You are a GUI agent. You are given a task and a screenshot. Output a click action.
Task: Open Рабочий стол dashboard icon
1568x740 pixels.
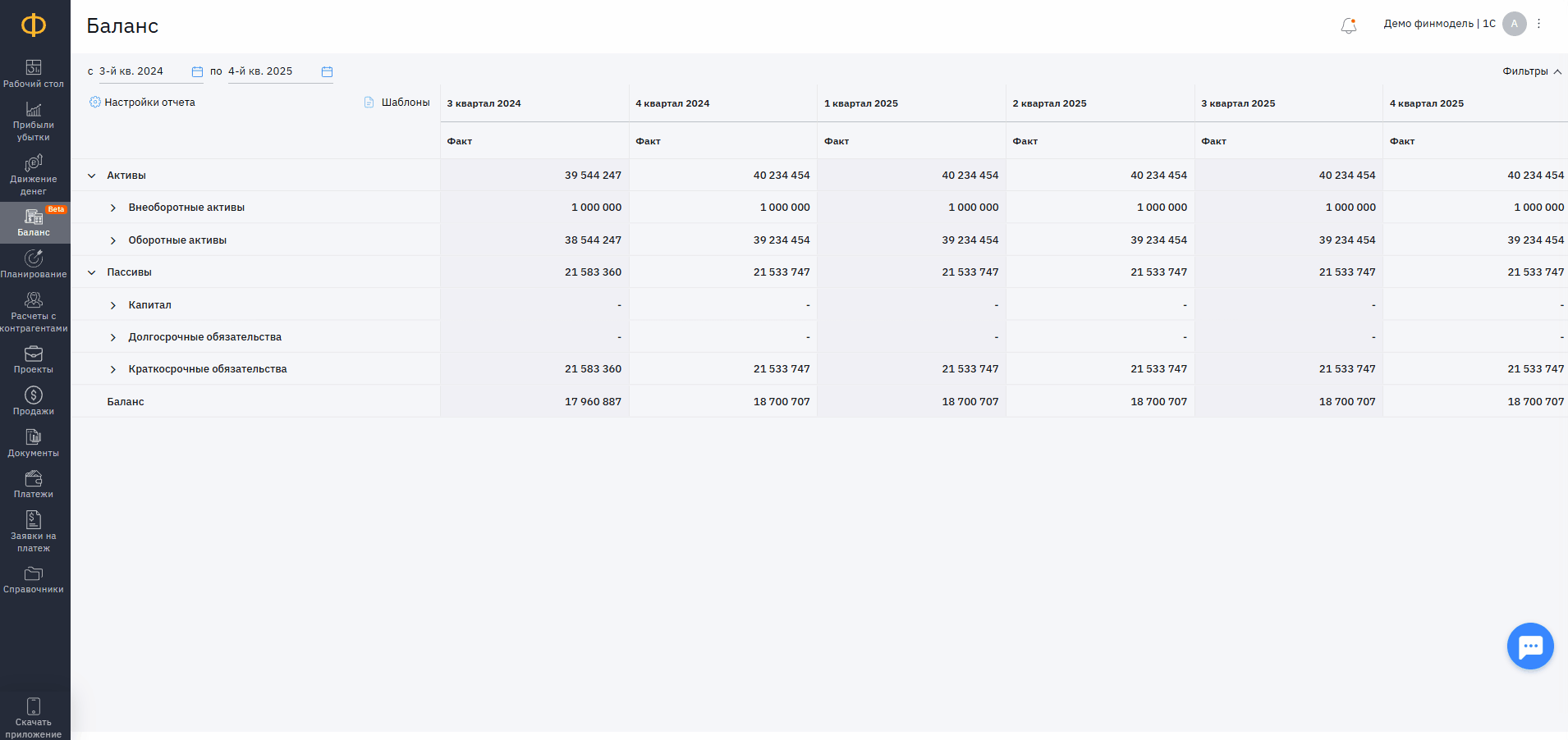[x=34, y=67]
